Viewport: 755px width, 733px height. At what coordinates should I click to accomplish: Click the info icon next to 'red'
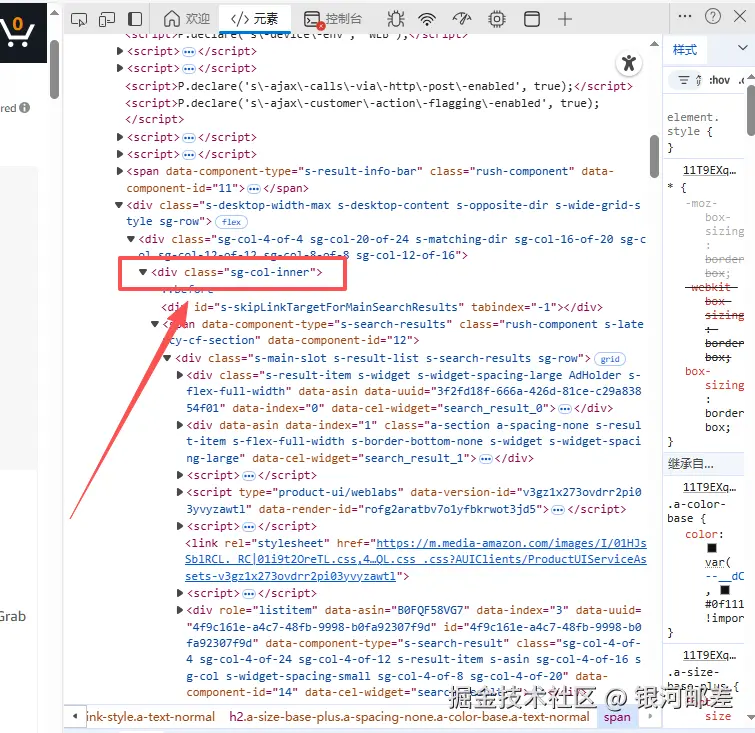coord(25,108)
